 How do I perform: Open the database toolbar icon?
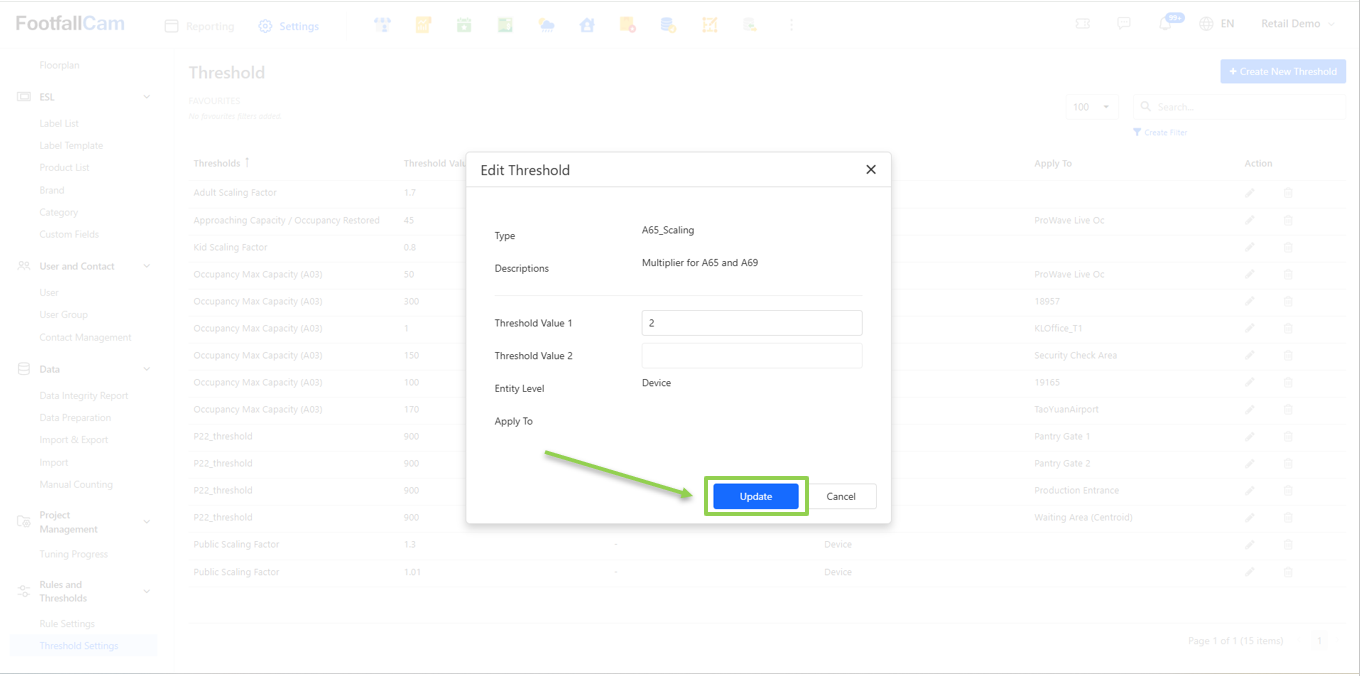pyautogui.click(x=668, y=25)
